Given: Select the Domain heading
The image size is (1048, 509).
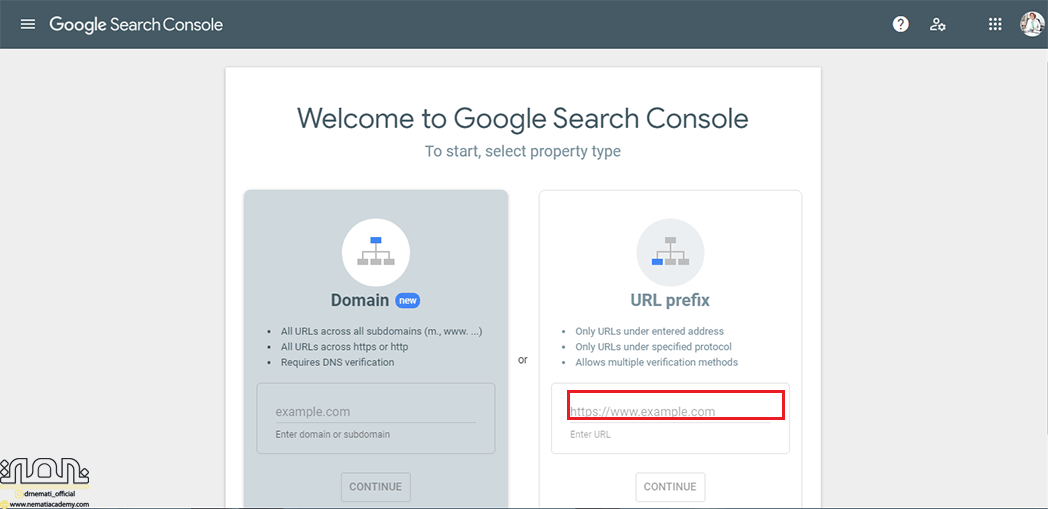Looking at the screenshot, I should tap(359, 300).
